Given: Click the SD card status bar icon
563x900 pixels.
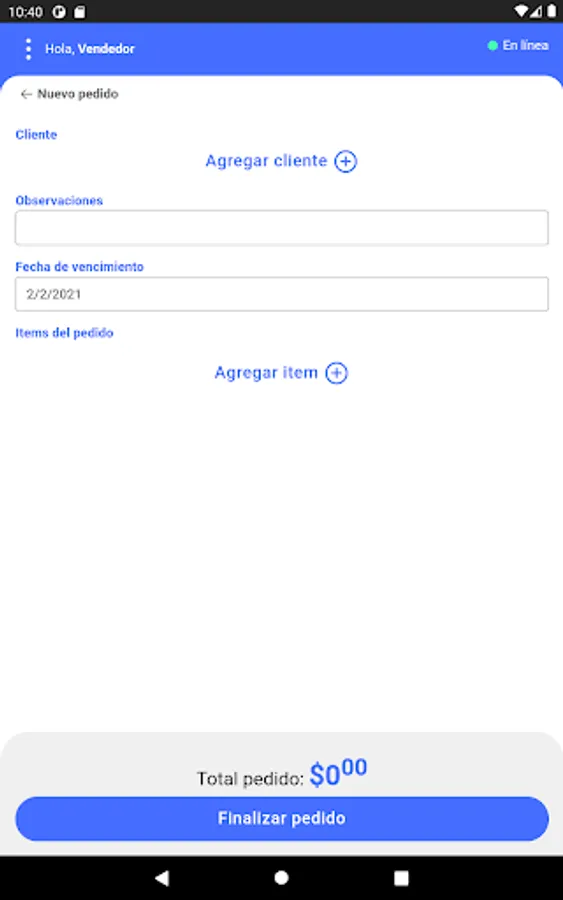Looking at the screenshot, I should point(80,12).
